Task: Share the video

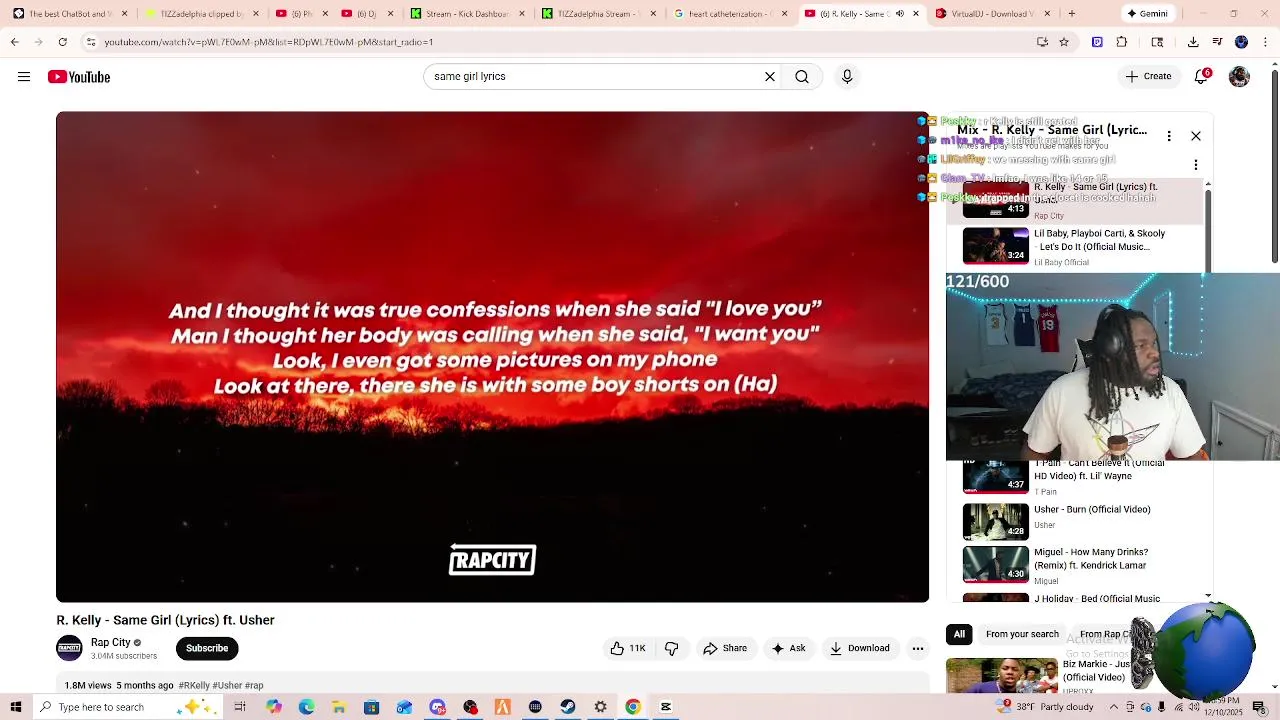Action: 725,648
